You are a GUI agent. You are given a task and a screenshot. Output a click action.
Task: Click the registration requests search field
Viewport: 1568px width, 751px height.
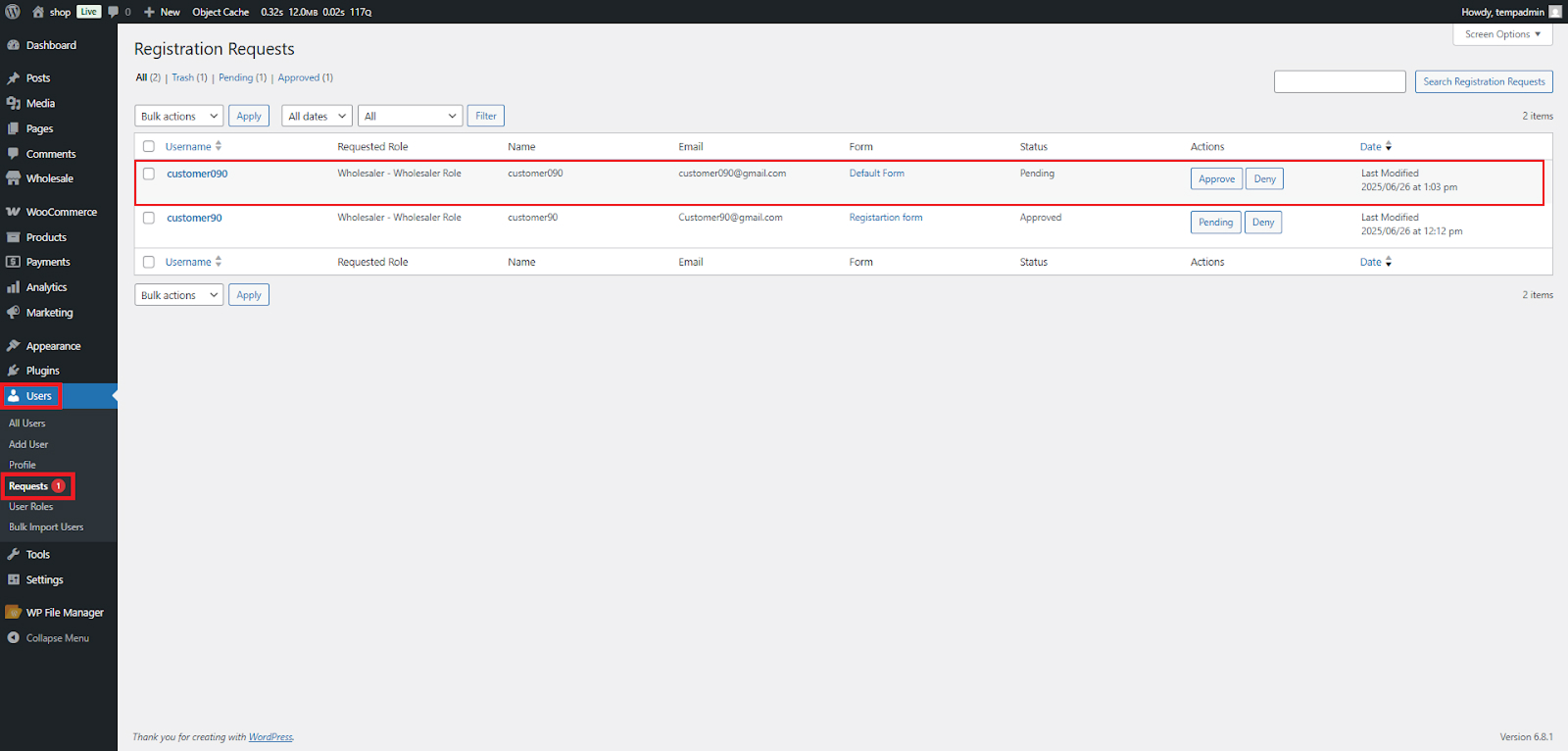1340,81
